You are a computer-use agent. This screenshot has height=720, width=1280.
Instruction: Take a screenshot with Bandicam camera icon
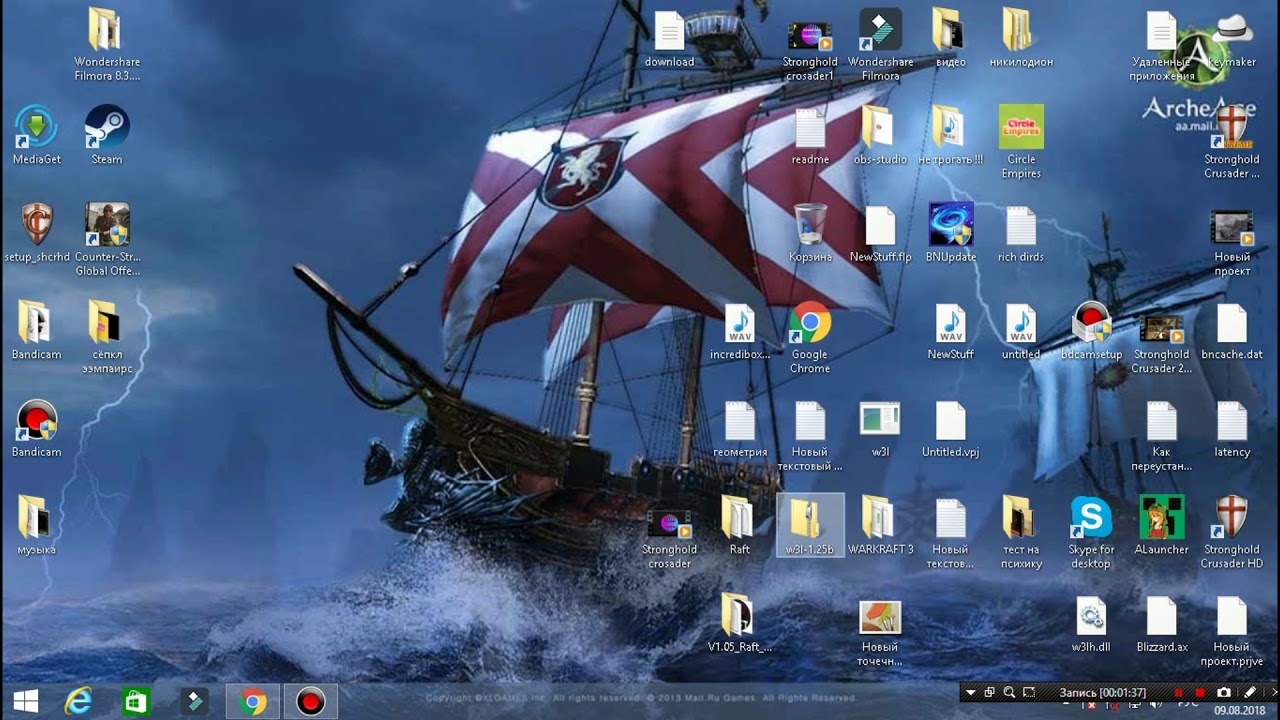[1224, 692]
